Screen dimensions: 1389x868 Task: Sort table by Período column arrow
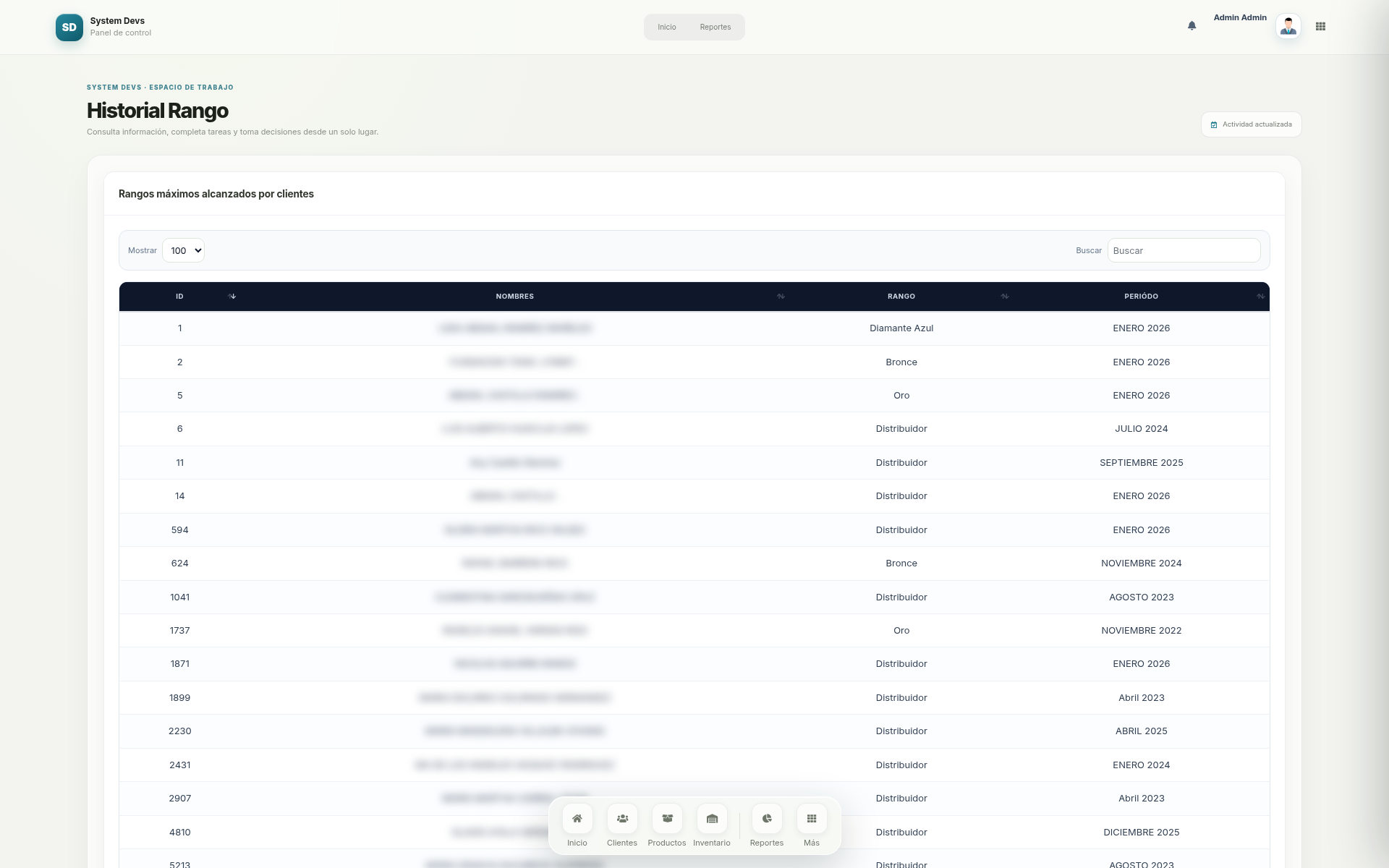point(1260,297)
